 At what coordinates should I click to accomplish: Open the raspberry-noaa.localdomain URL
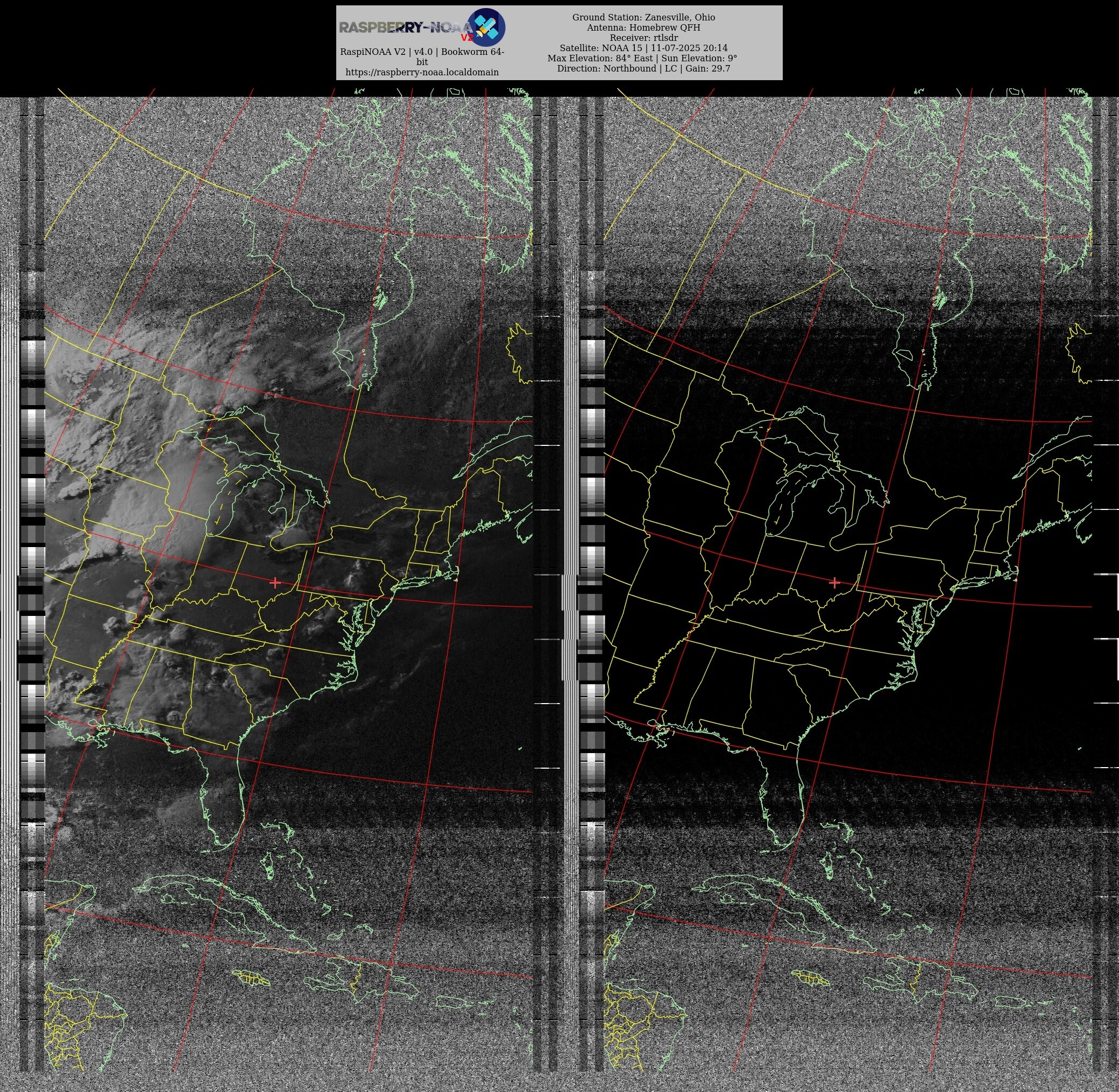click(422, 72)
